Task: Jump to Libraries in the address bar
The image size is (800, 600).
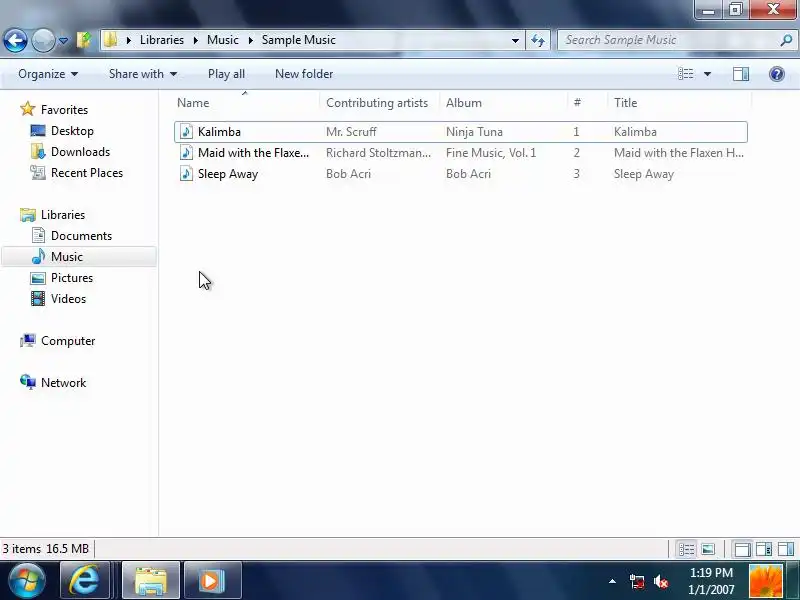Action: 162,40
